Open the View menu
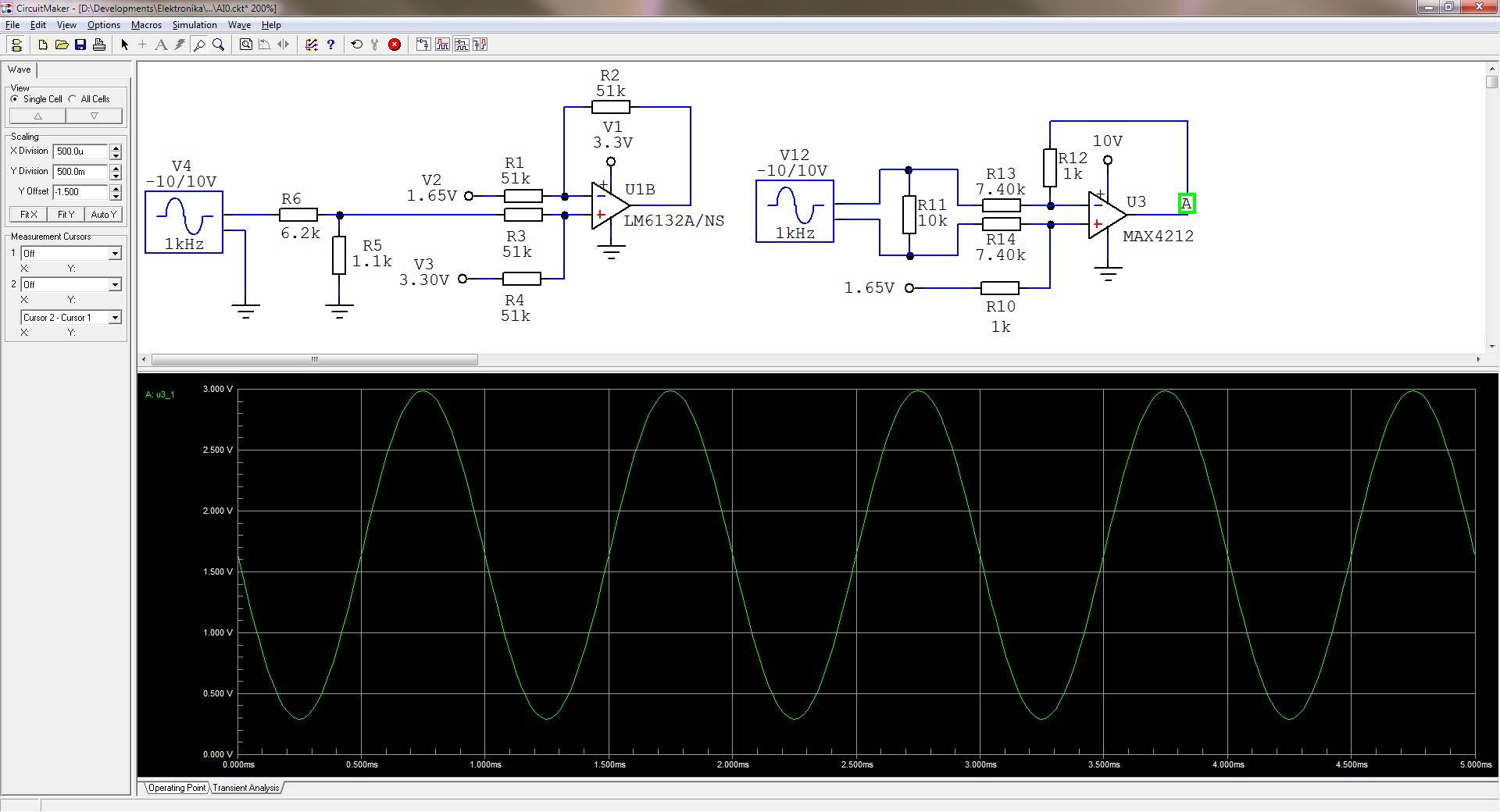The width and height of the screenshot is (1500, 812). [66, 25]
